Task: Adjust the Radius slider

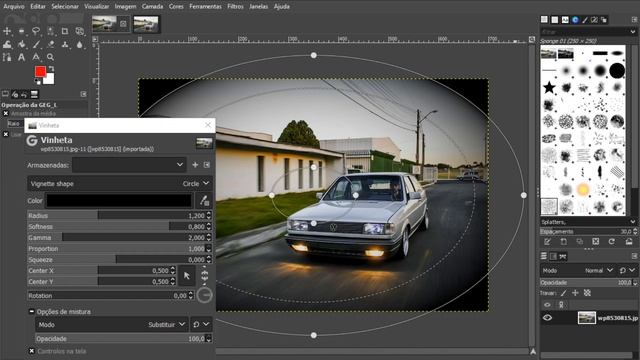Action: [x=119, y=216]
